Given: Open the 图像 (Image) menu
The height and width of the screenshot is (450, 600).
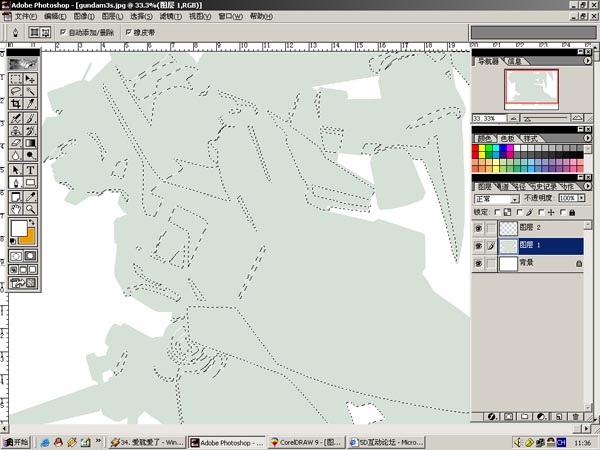Looking at the screenshot, I should (84, 16).
